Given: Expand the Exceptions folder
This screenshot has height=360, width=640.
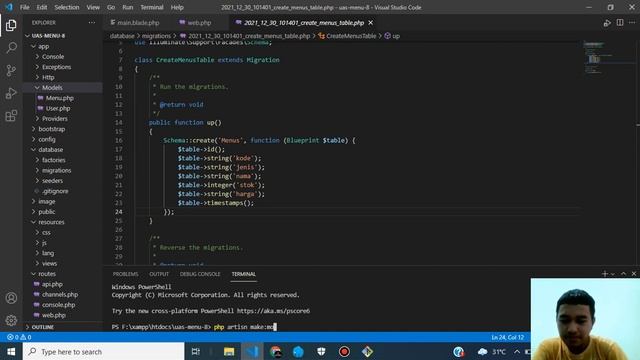Looking at the screenshot, I should (x=56, y=67).
